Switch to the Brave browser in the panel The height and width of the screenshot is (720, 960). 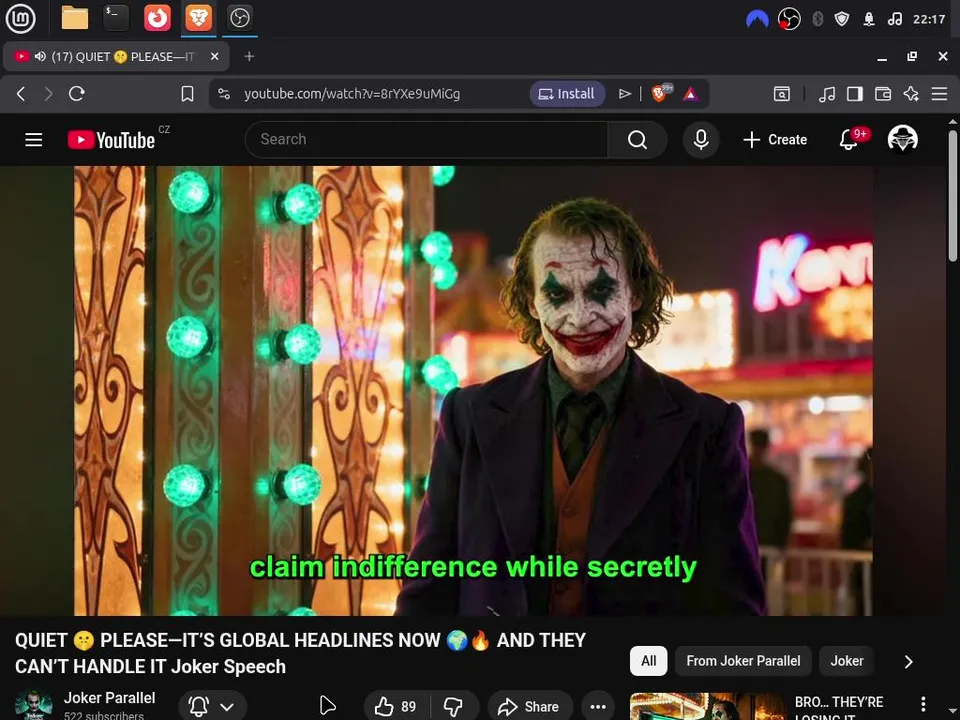pos(198,18)
